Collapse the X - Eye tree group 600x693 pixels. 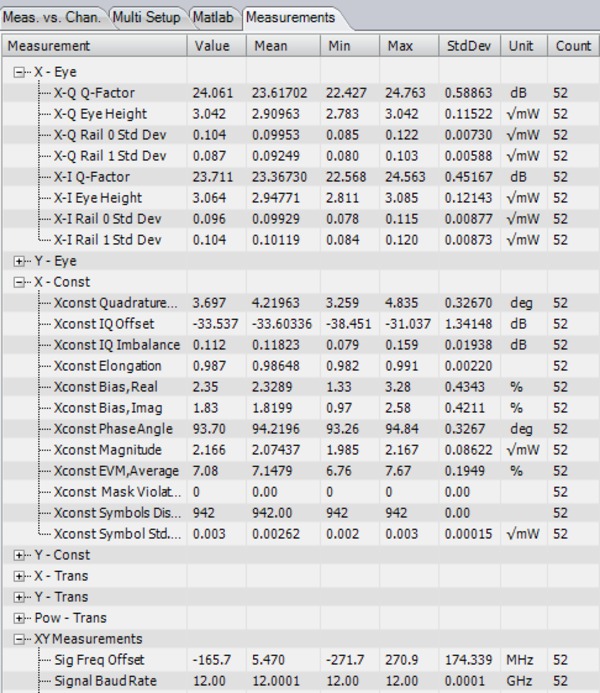coord(20,72)
